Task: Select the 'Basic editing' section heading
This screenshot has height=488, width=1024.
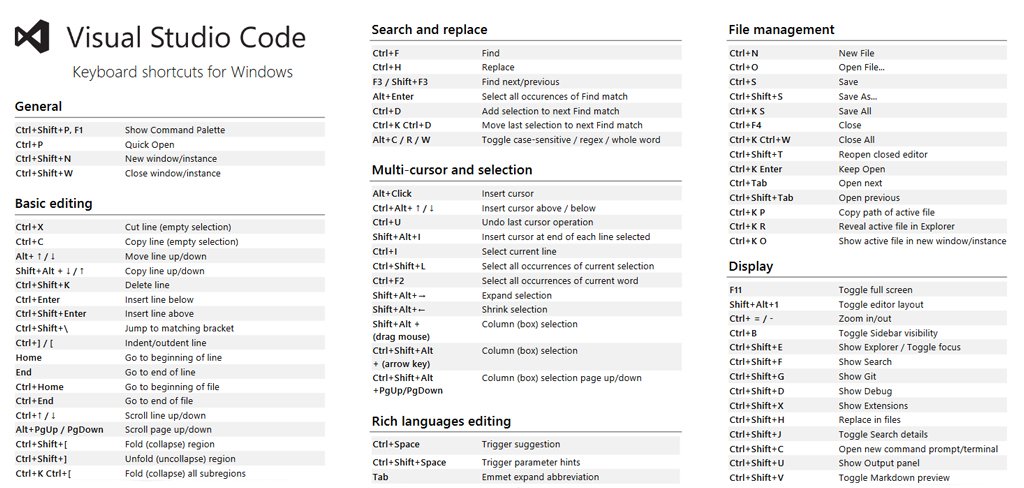Action: click(54, 203)
